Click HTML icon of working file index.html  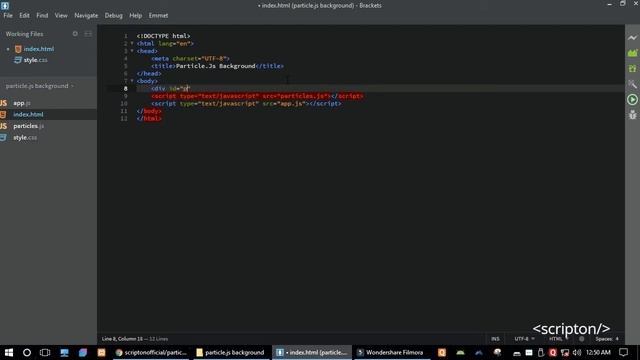tap(18, 49)
